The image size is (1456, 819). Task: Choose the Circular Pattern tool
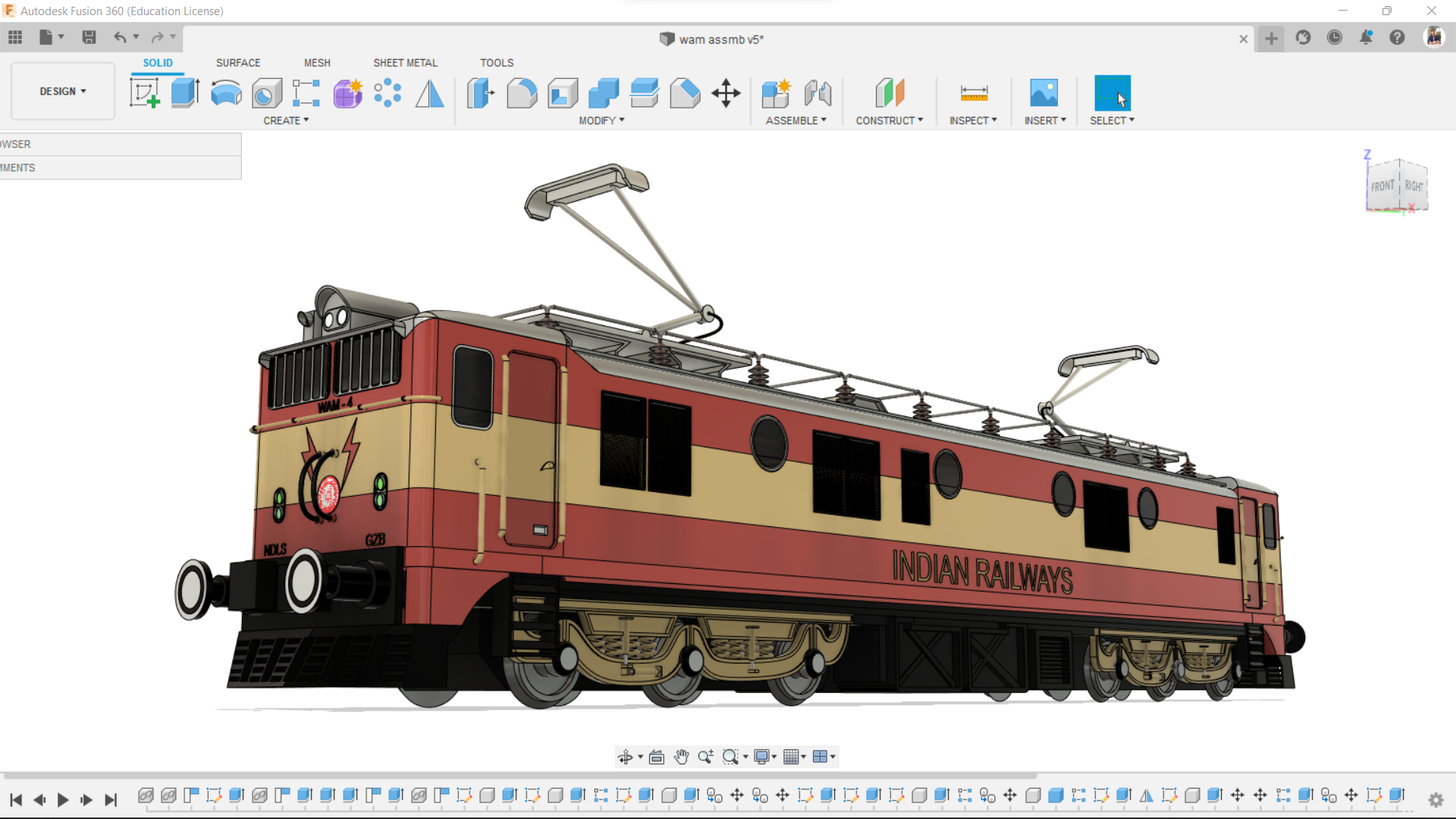388,93
